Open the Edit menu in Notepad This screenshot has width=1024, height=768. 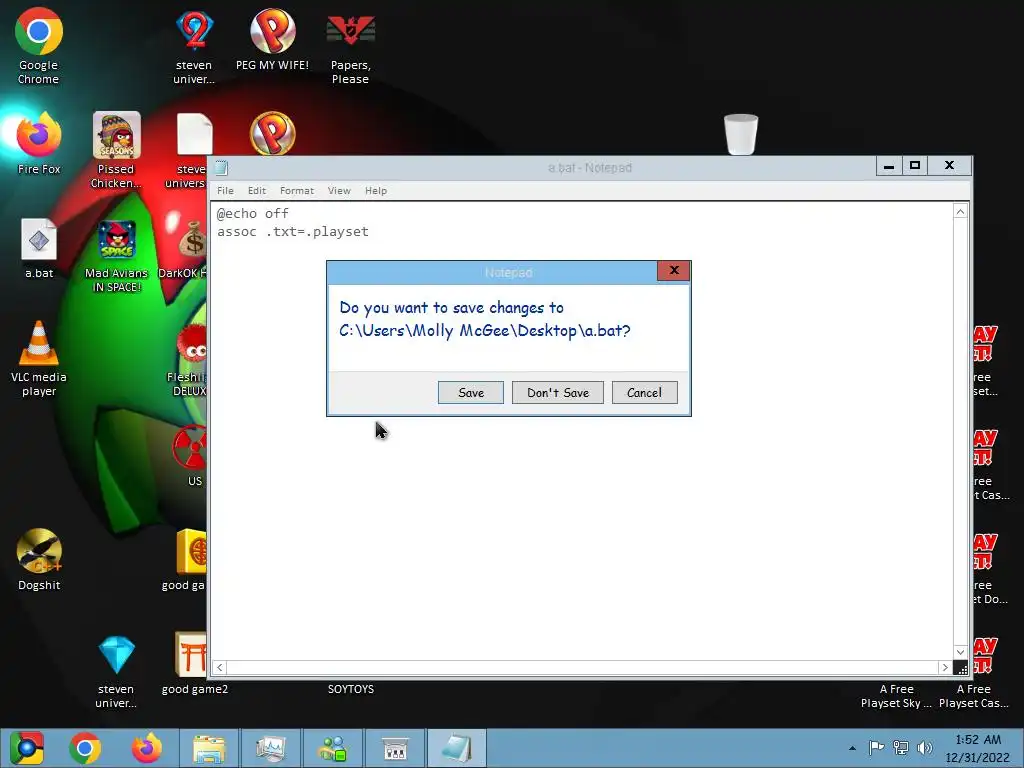(x=257, y=191)
